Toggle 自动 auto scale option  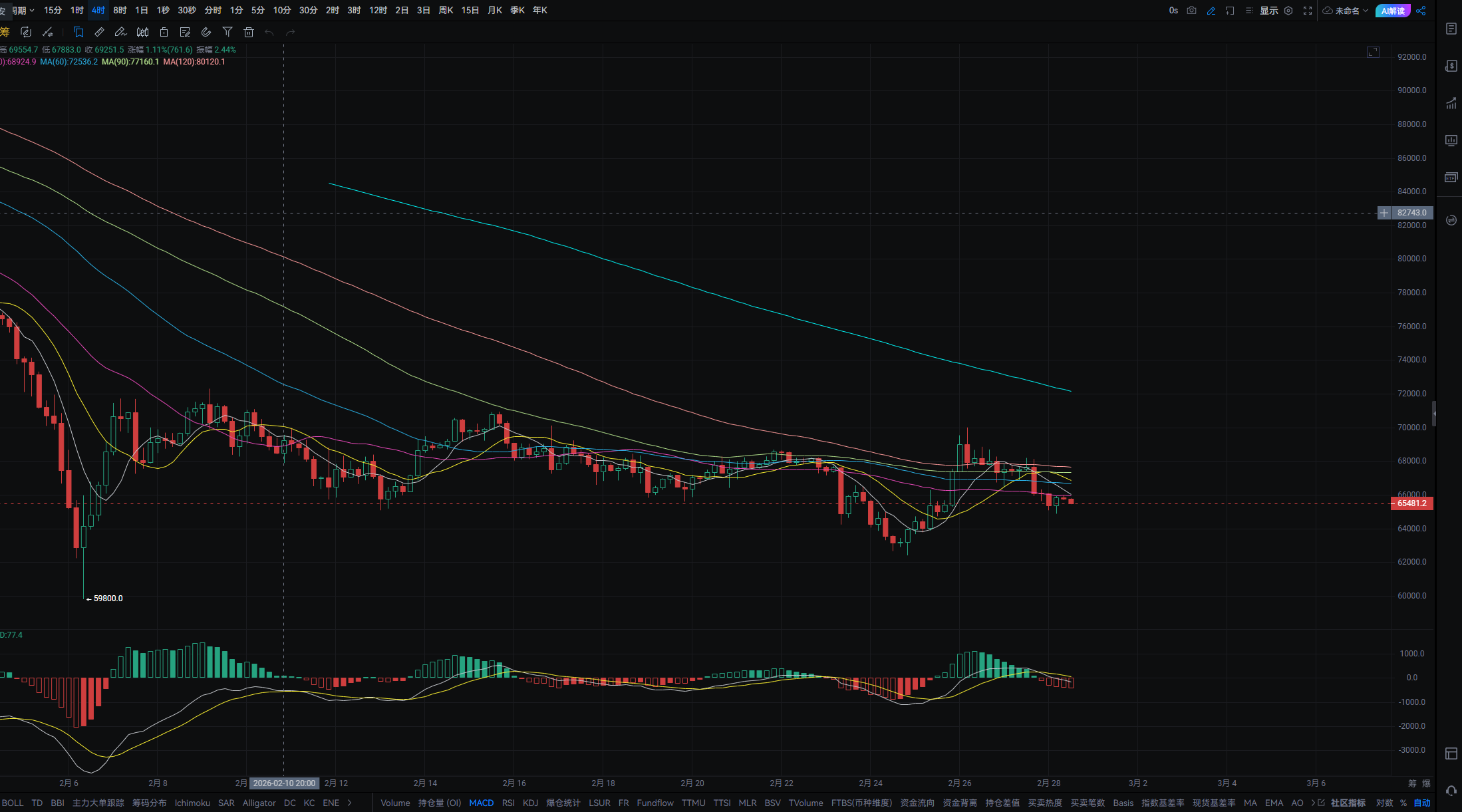tap(1421, 803)
